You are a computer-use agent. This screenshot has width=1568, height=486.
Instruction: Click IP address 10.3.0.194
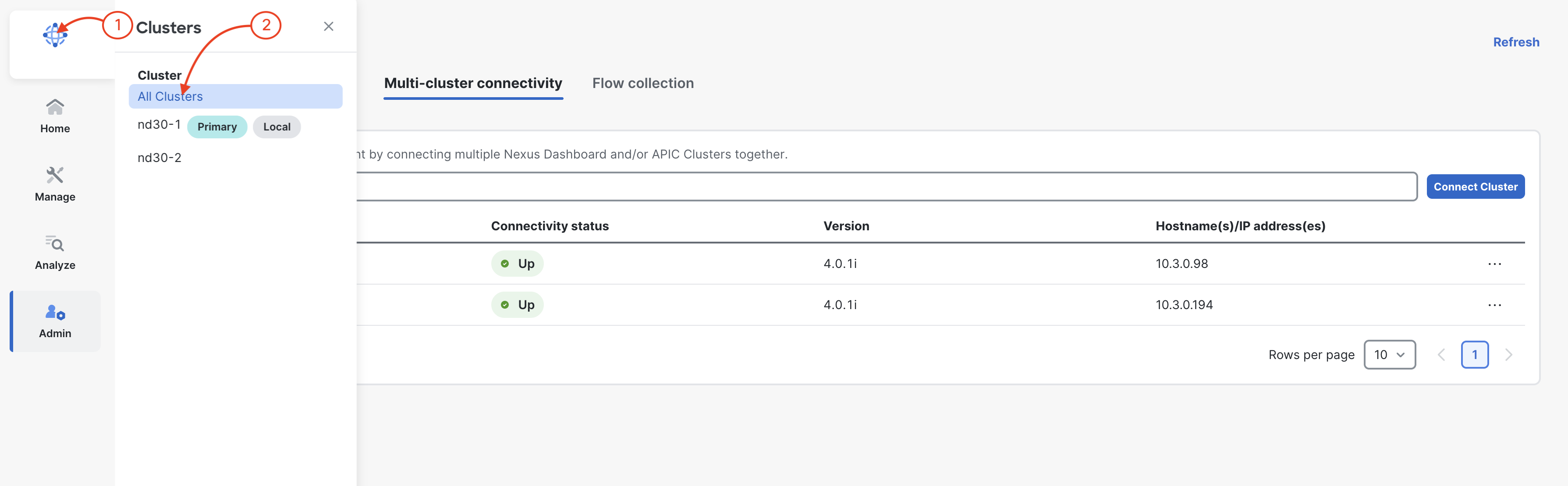point(1184,305)
